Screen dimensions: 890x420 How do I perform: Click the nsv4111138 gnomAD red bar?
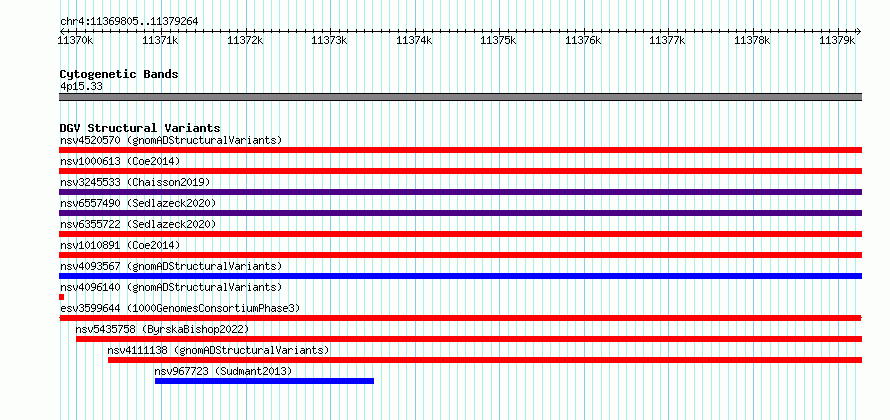point(485,360)
